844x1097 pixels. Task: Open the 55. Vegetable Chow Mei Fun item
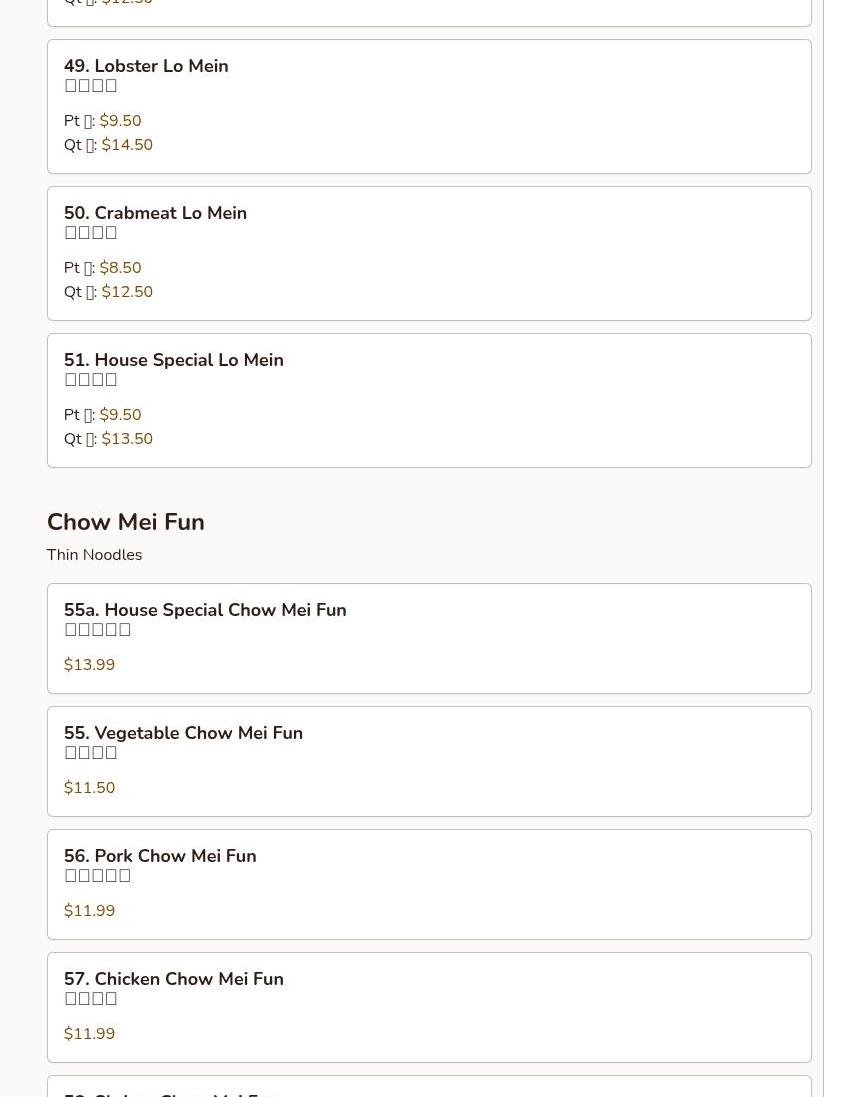tap(183, 733)
